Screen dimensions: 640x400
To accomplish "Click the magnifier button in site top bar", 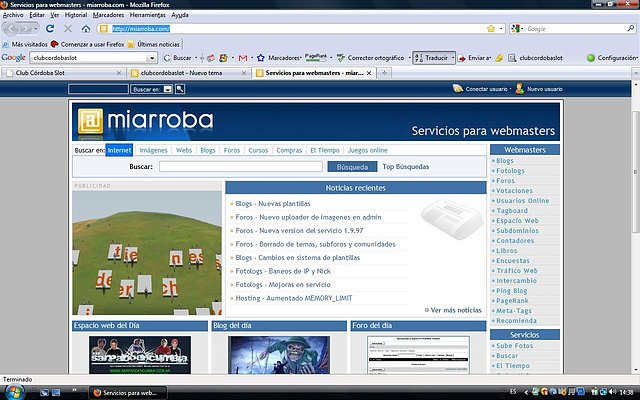I will click(180, 89).
